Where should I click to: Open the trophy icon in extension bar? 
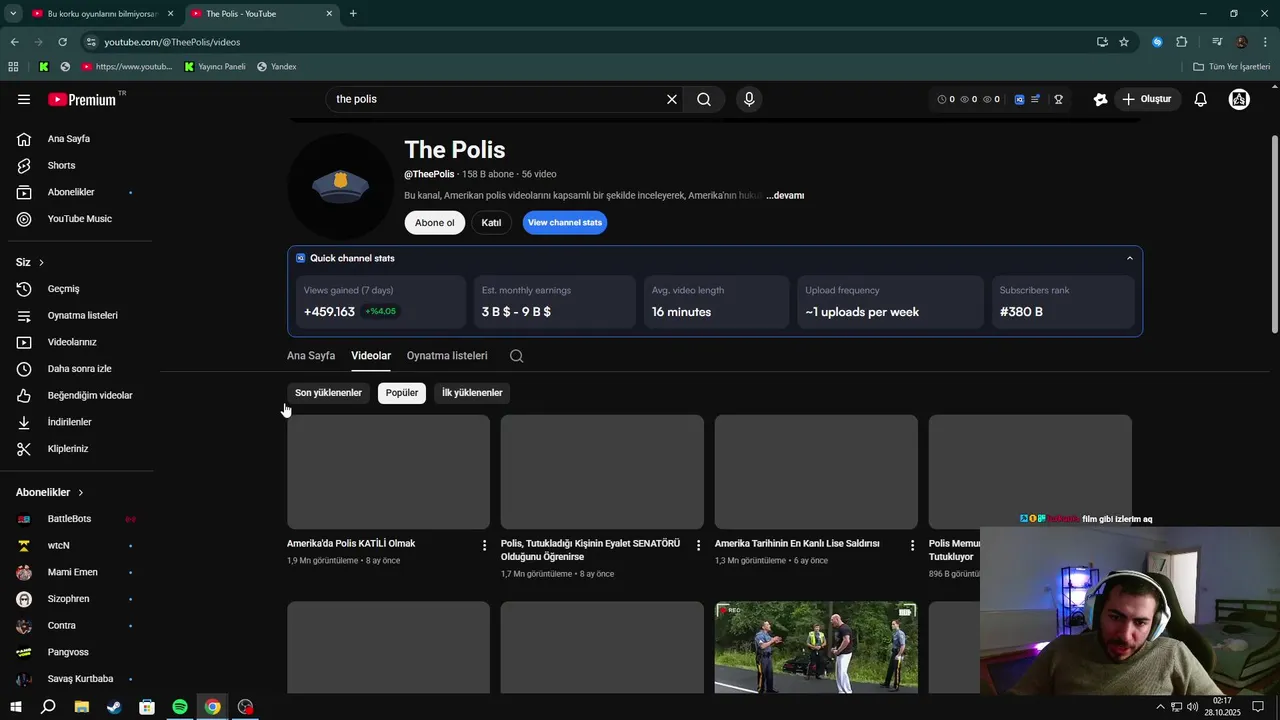pyautogui.click(x=1058, y=99)
